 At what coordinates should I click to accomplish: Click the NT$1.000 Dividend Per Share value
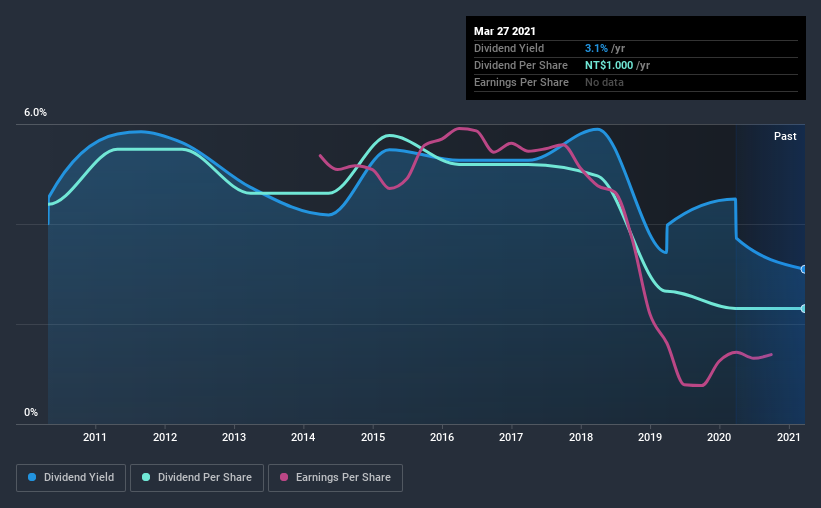609,65
